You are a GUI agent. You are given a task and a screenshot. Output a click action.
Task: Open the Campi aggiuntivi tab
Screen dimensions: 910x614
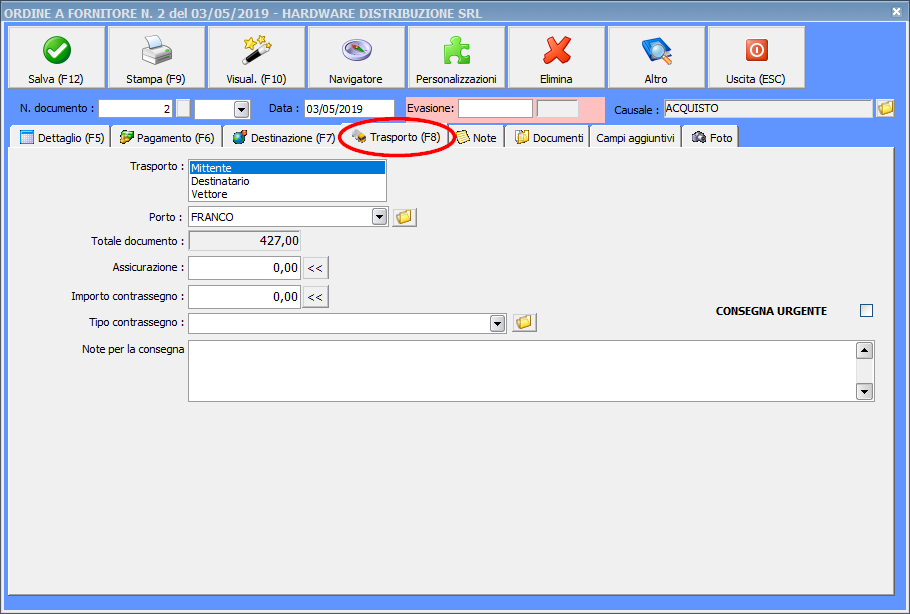click(635, 138)
